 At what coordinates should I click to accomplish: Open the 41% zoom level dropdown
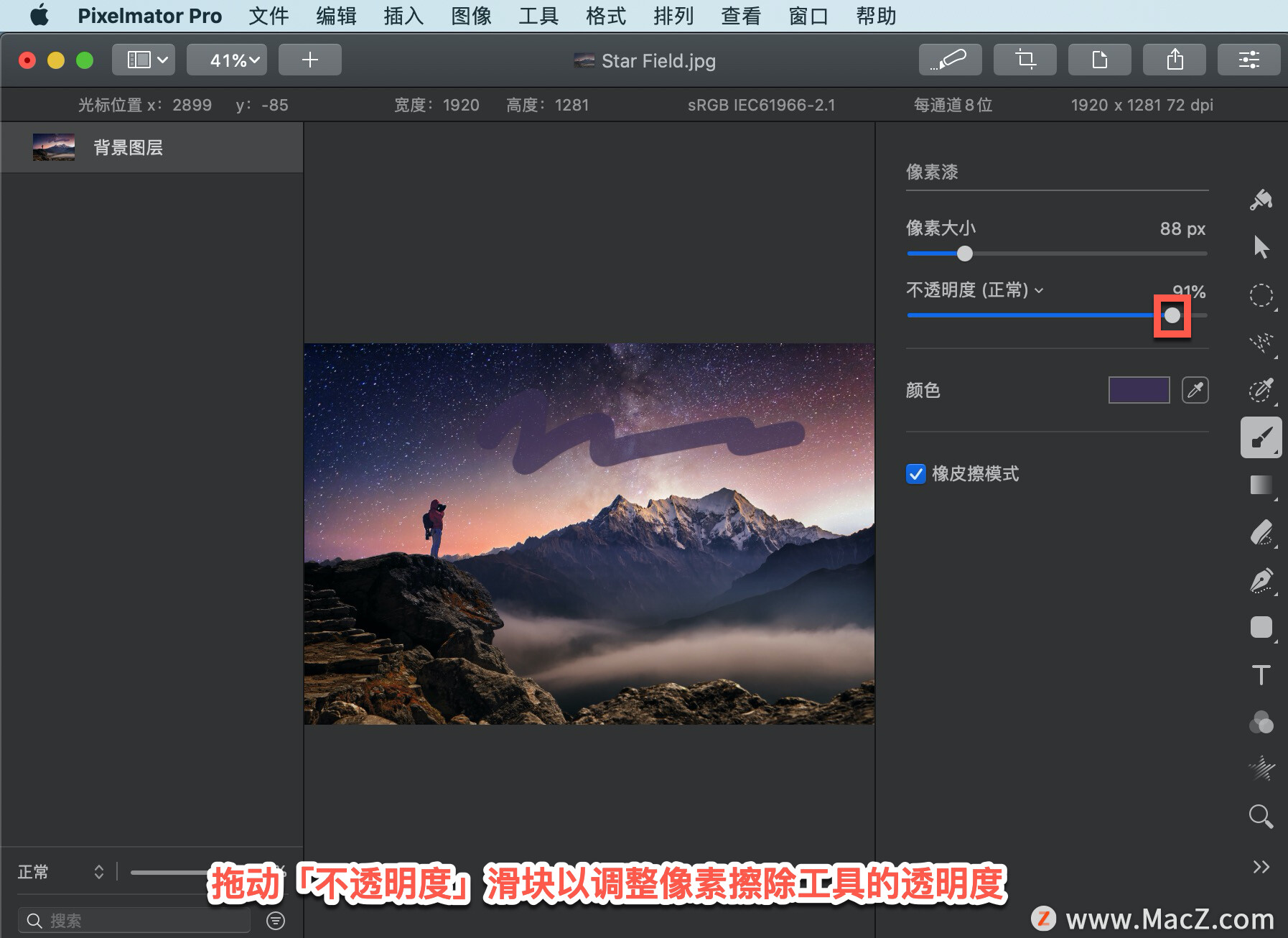tap(227, 60)
